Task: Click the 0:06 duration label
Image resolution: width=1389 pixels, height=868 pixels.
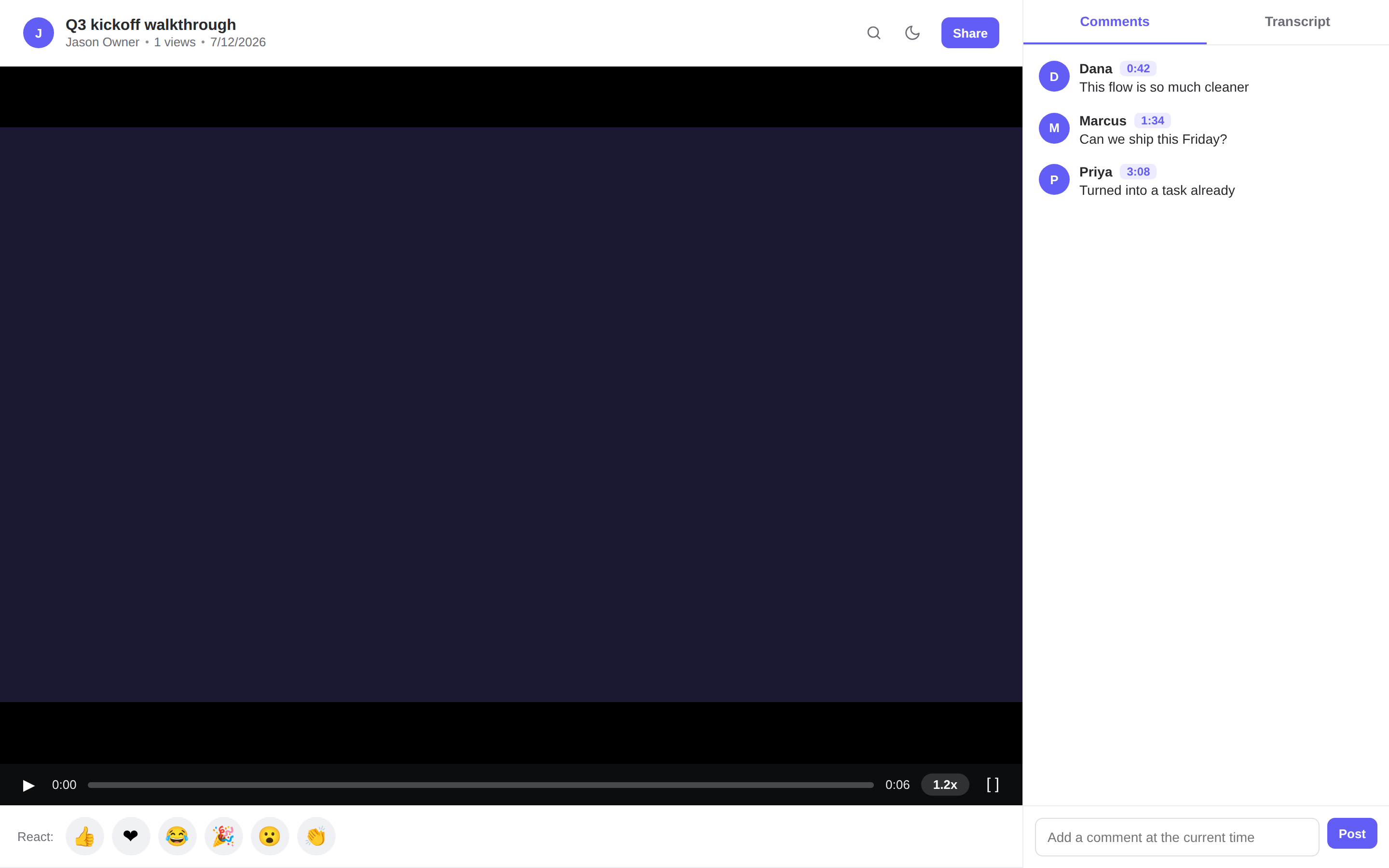Action: [x=897, y=785]
